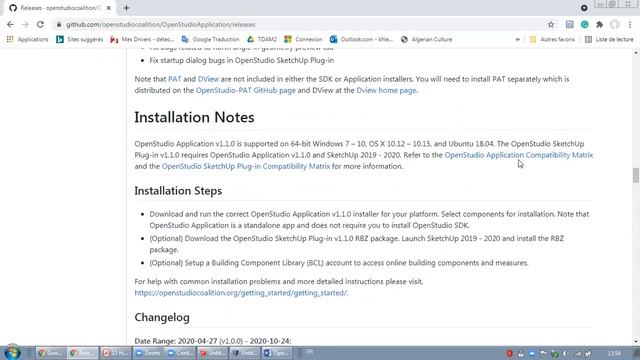
Task: Click the scrollbar down arrow
Action: (636, 341)
